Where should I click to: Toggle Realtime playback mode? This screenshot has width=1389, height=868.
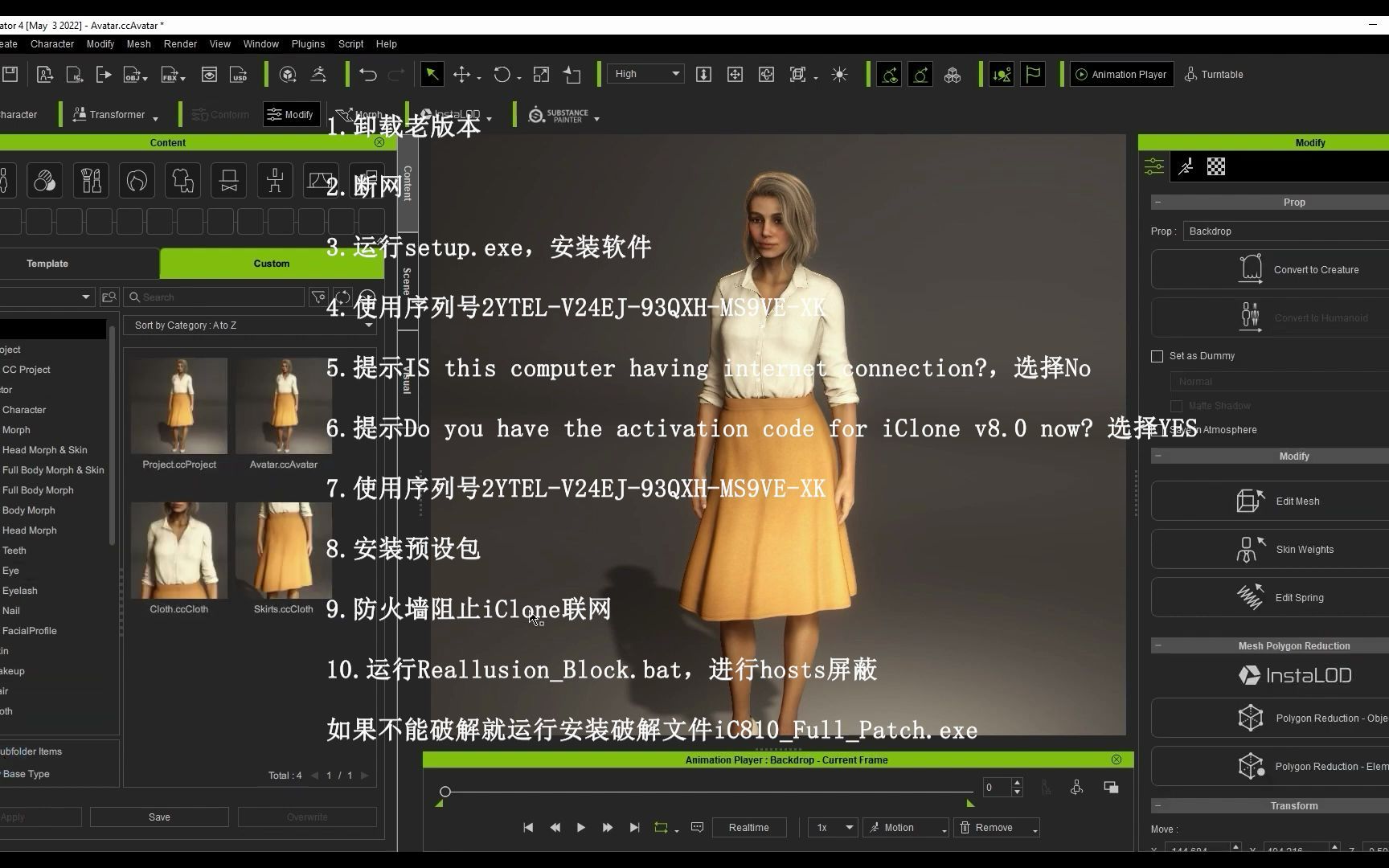[x=748, y=827]
